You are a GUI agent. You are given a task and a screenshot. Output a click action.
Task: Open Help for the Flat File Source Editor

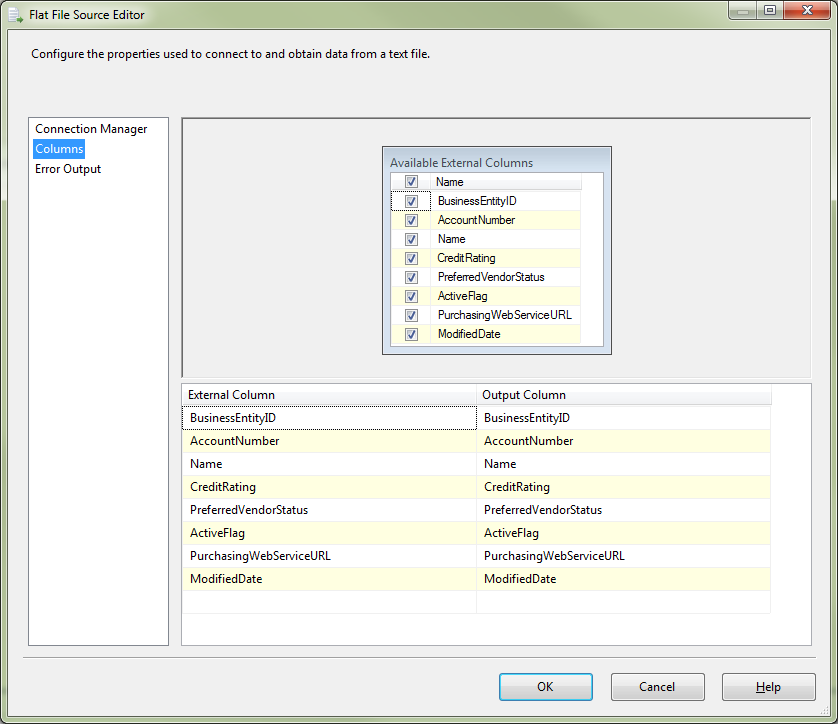[768, 687]
